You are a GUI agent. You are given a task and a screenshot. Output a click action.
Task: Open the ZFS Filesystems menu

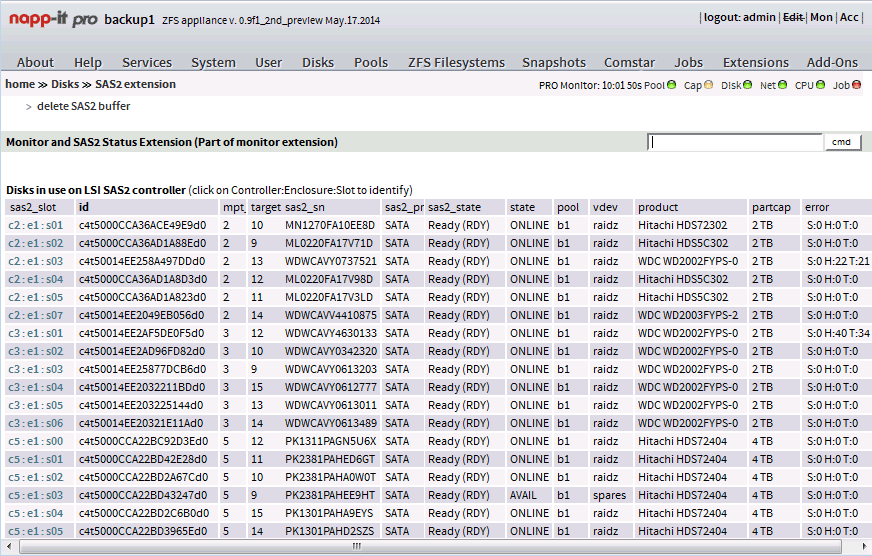tap(456, 62)
